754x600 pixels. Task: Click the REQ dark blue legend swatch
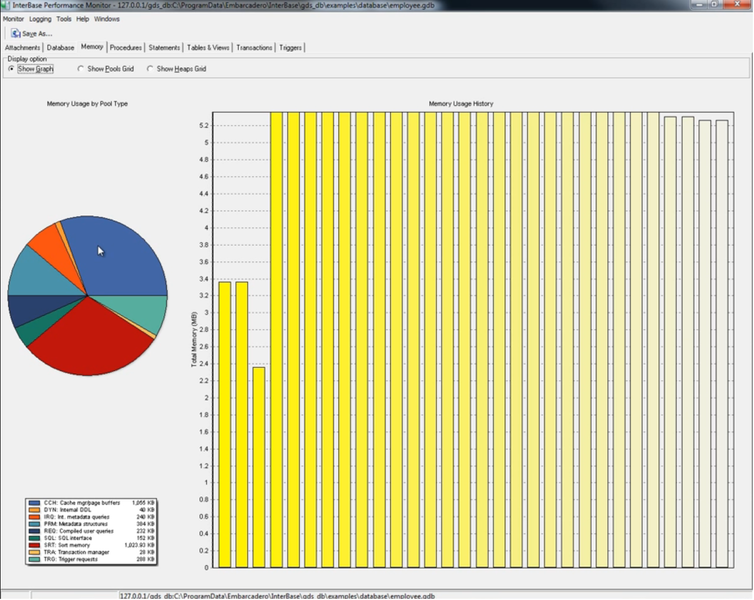34,531
